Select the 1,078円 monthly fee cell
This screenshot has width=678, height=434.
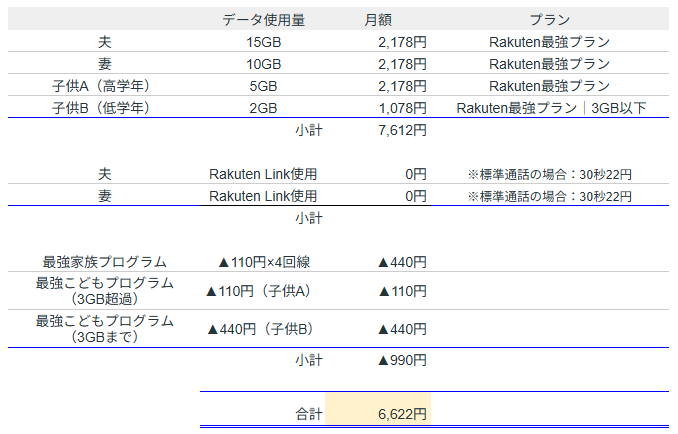pyautogui.click(x=402, y=108)
